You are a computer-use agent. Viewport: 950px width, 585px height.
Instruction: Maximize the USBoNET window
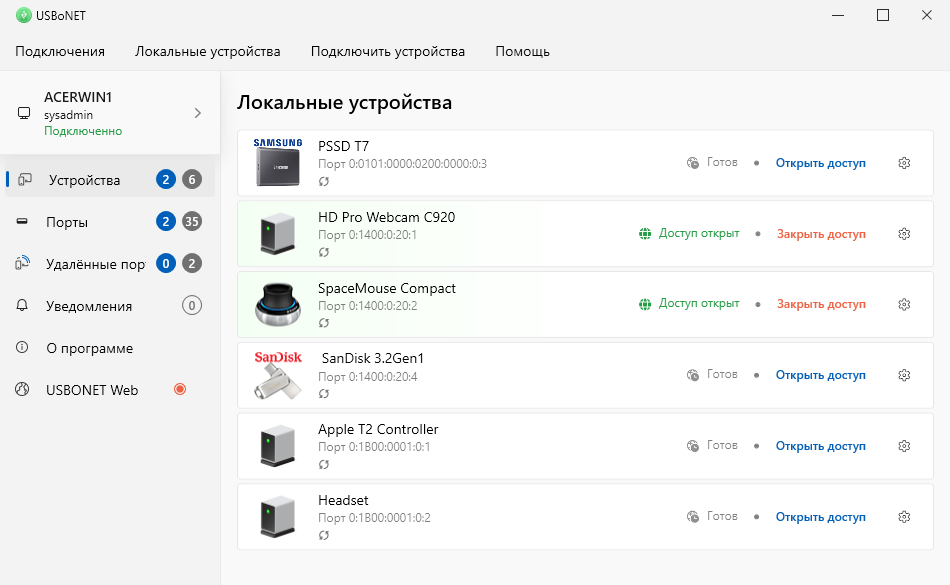pyautogui.click(x=883, y=15)
